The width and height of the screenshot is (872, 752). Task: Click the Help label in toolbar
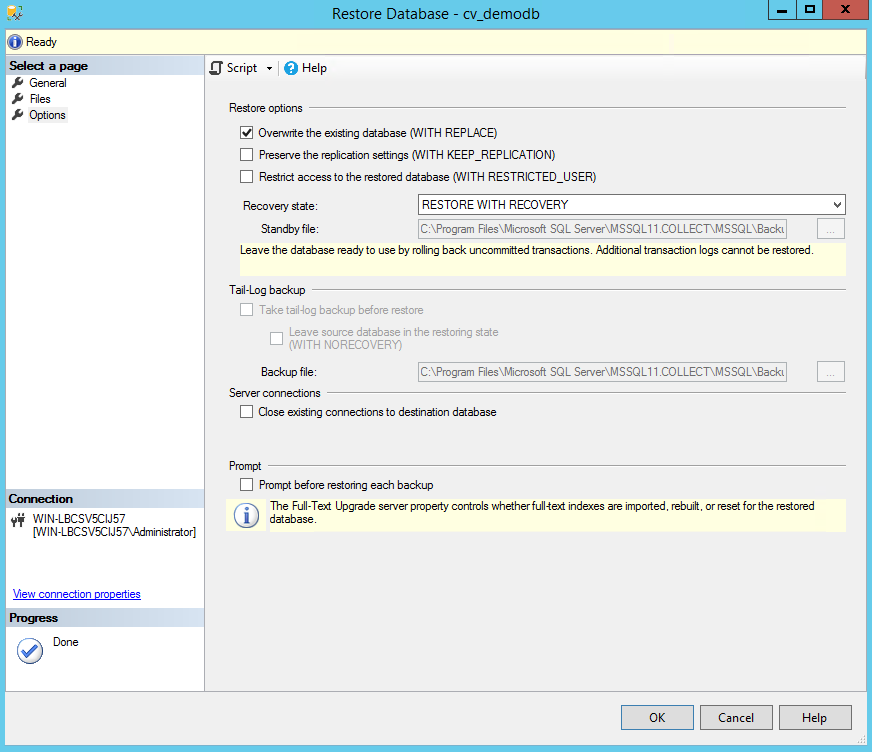pyautogui.click(x=314, y=68)
